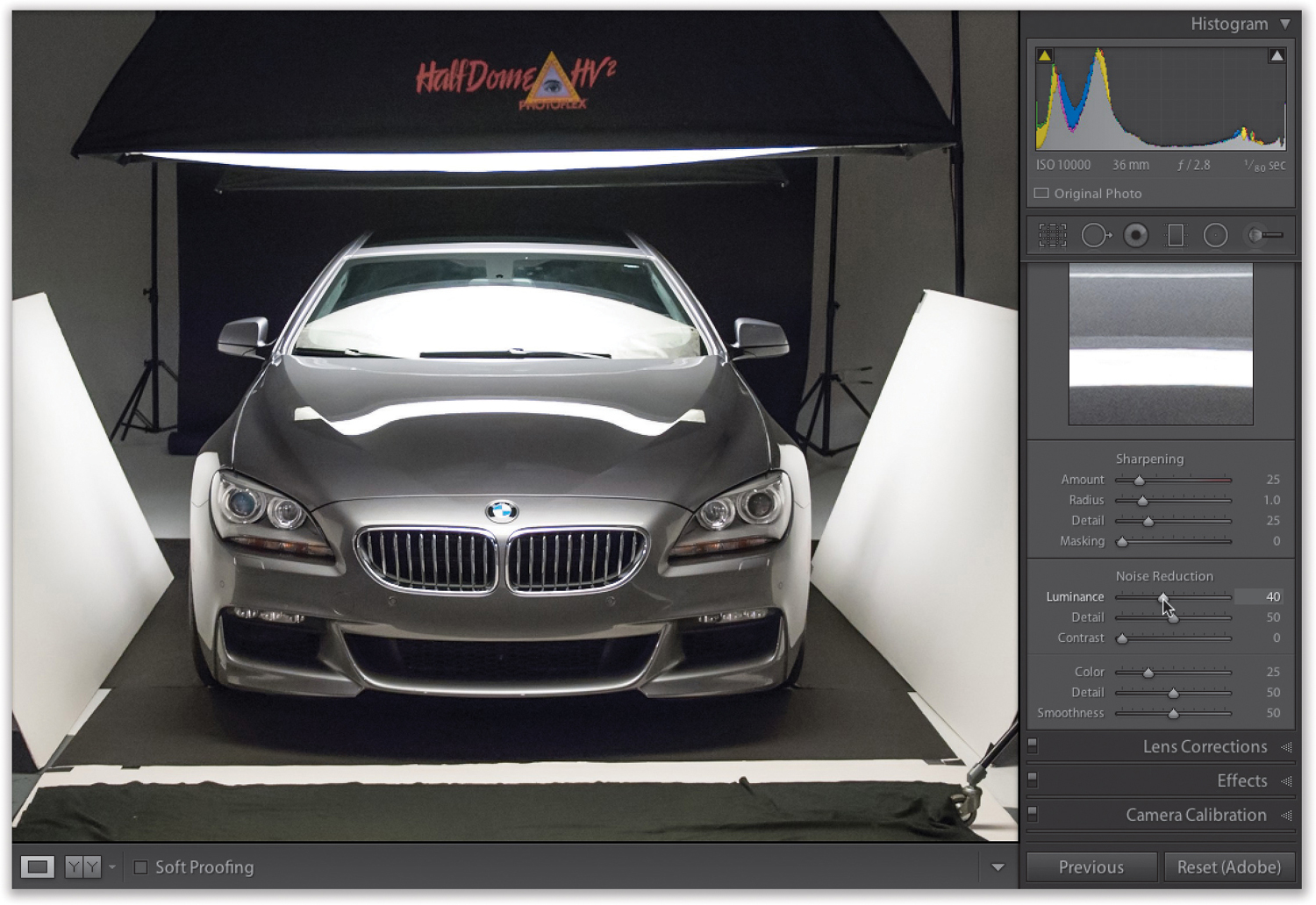1316x905 pixels.
Task: Enable Soft Proofing checkbox
Action: tap(140, 867)
